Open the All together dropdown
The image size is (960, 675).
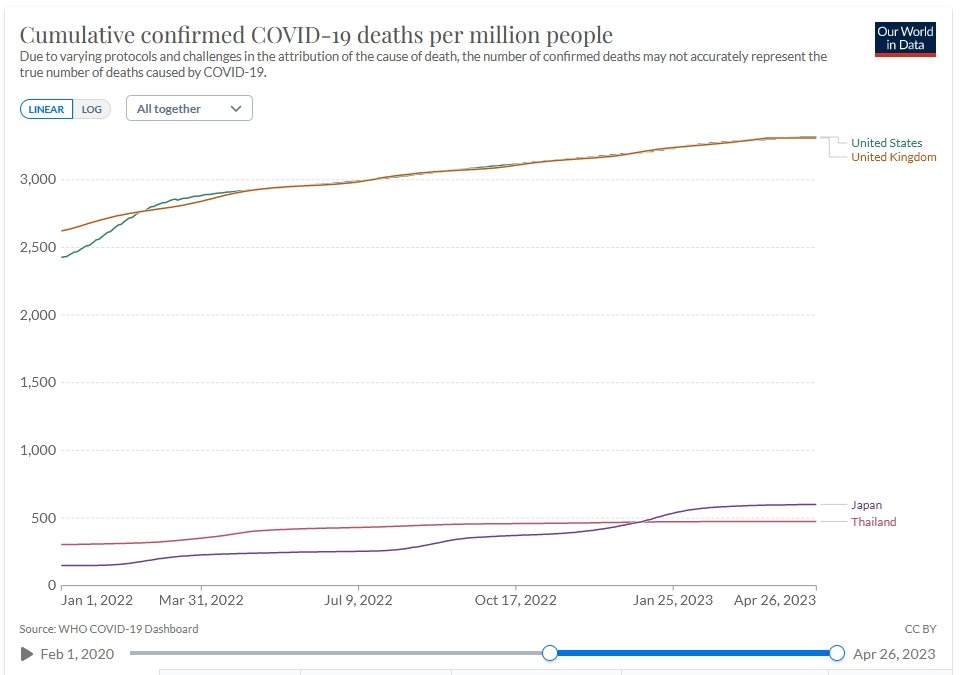pos(189,108)
